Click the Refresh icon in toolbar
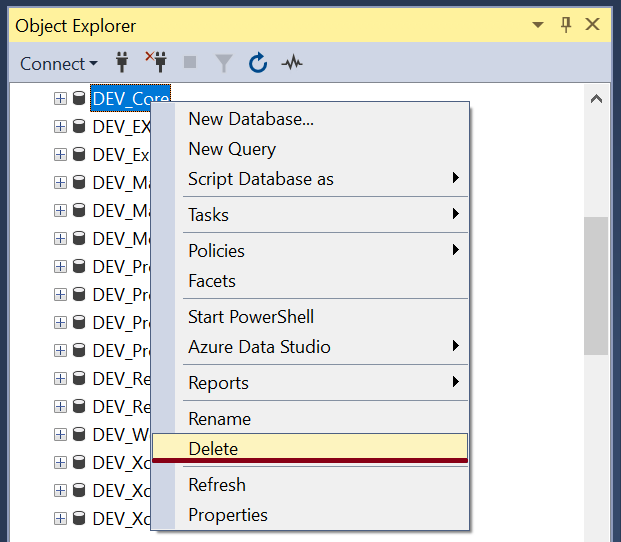Viewport: 621px width, 542px height. (x=258, y=63)
